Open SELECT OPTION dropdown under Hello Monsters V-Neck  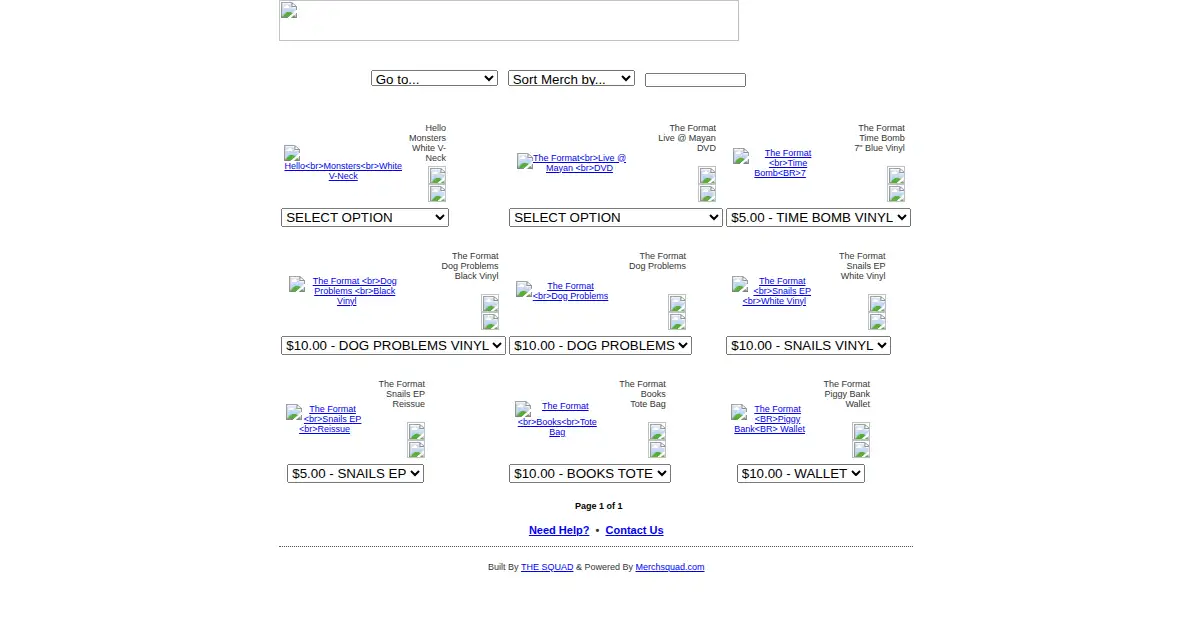click(x=365, y=217)
